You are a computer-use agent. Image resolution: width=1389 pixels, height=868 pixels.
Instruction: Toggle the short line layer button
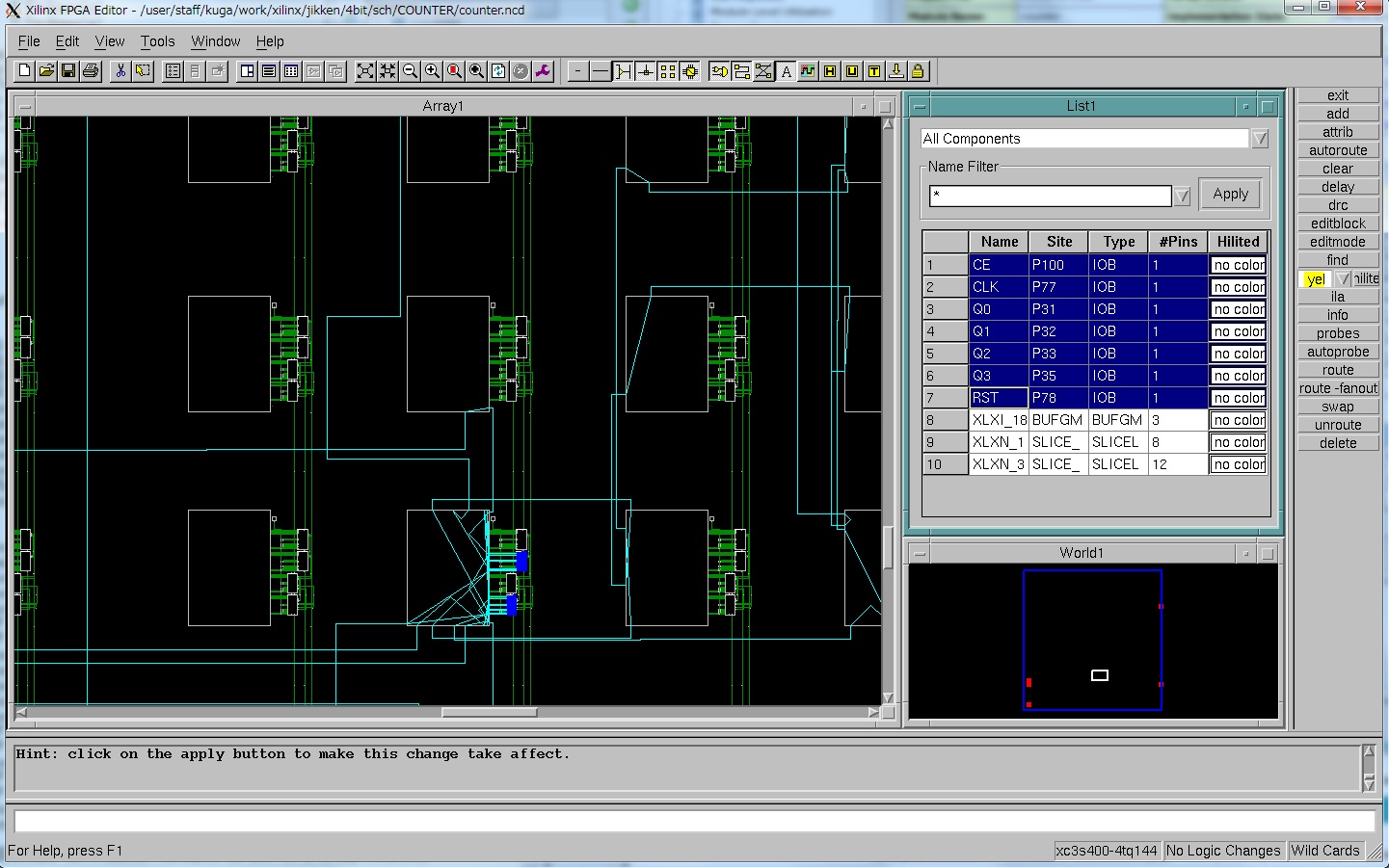coord(577,71)
